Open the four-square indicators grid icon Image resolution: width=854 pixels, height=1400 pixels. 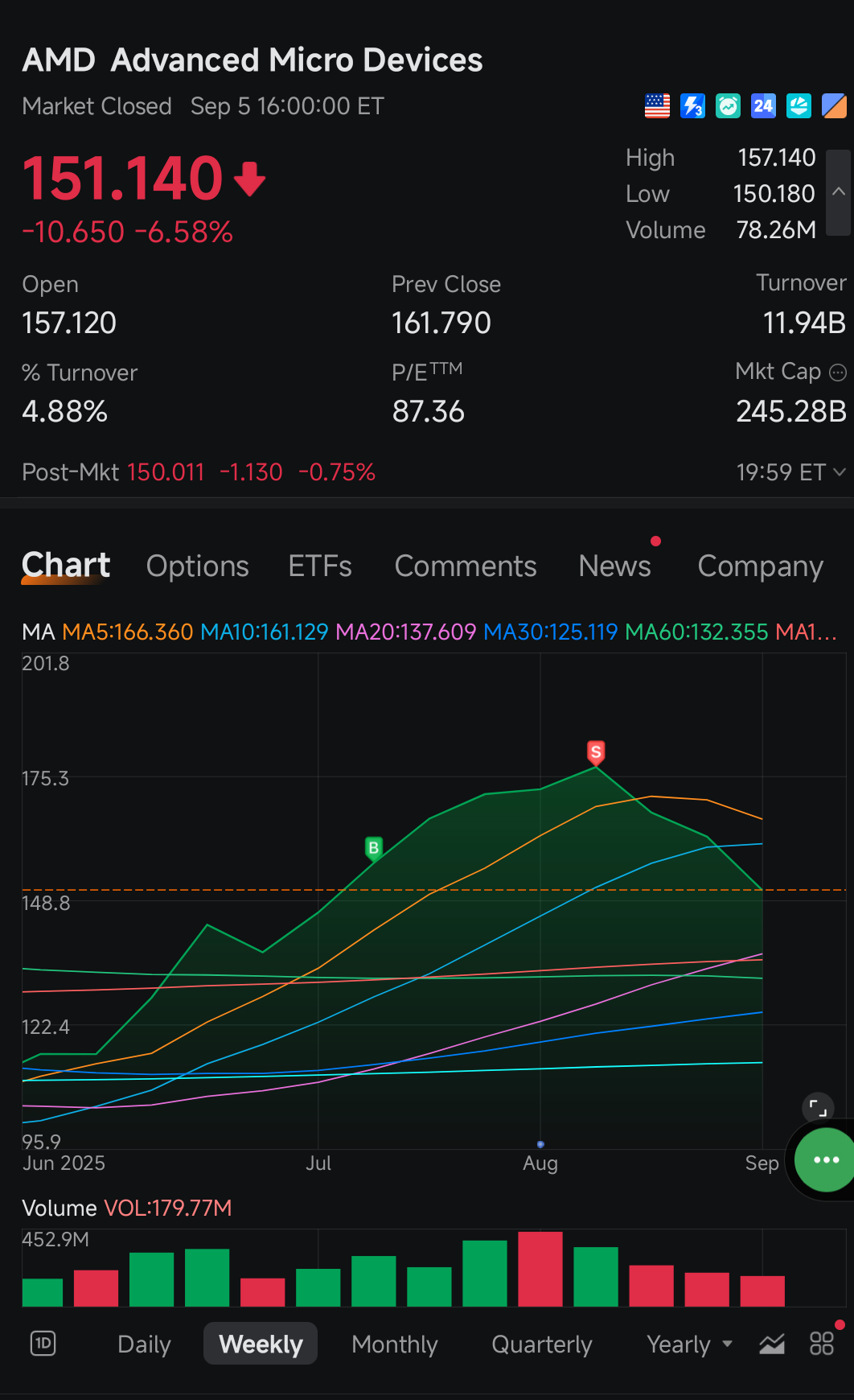pos(821,1343)
